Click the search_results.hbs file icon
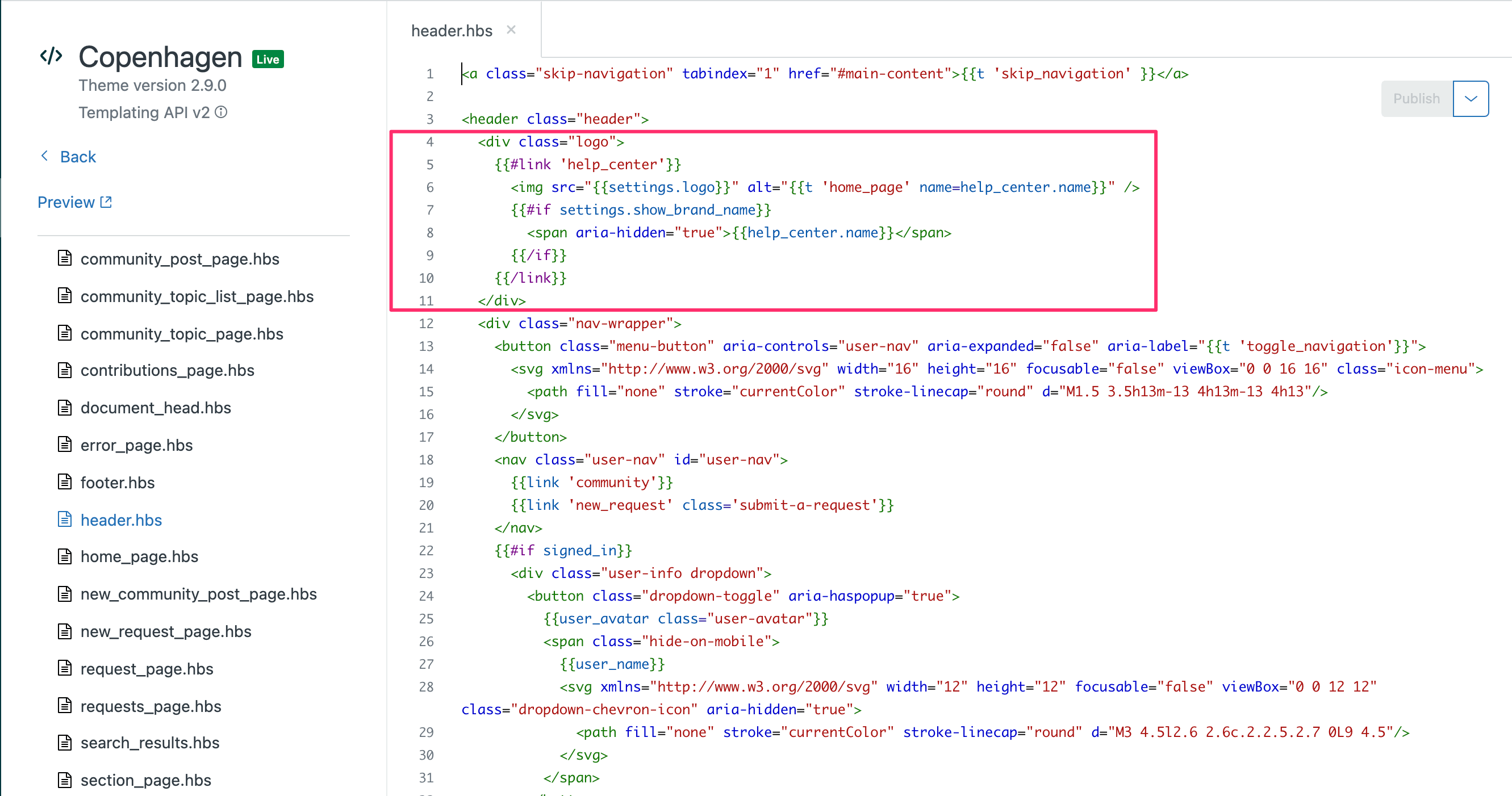The width and height of the screenshot is (1512, 796). point(65,743)
